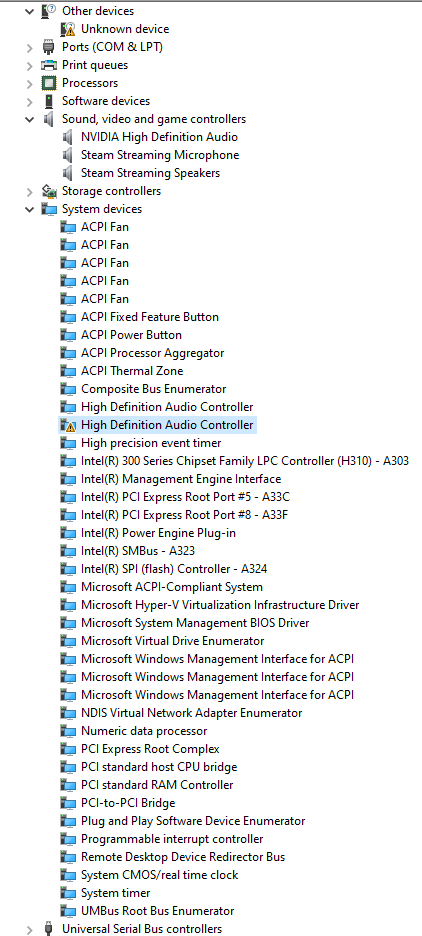Image resolution: width=422 pixels, height=936 pixels.
Task: Expand the Storage controllers category
Action: tap(29, 191)
